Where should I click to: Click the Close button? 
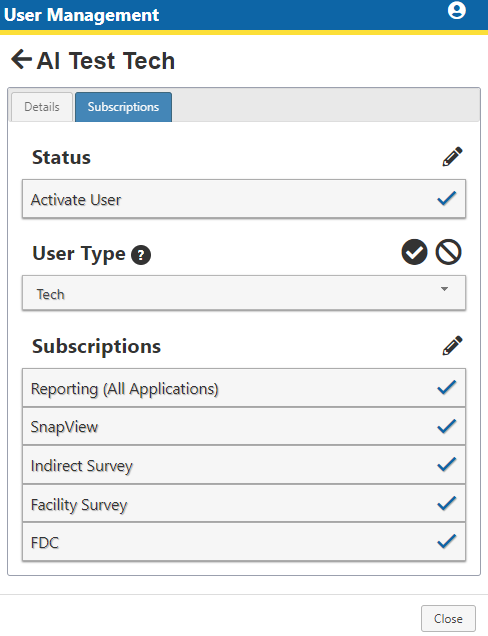tap(448, 619)
